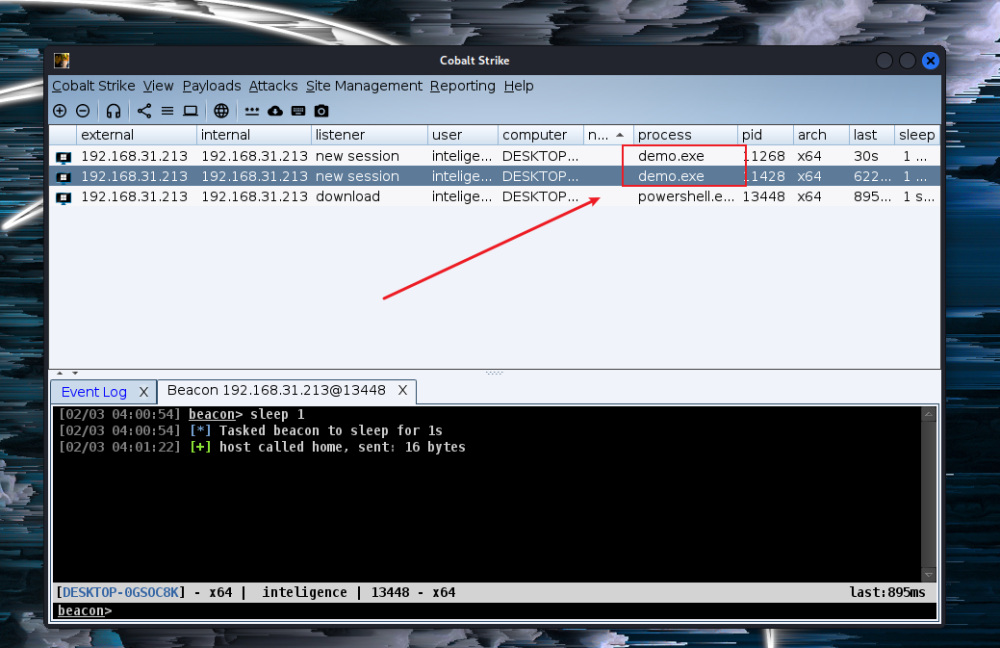Image resolution: width=1000 pixels, height=648 pixels.
Task: Open listeners via the headphones icon
Action: (x=114, y=111)
